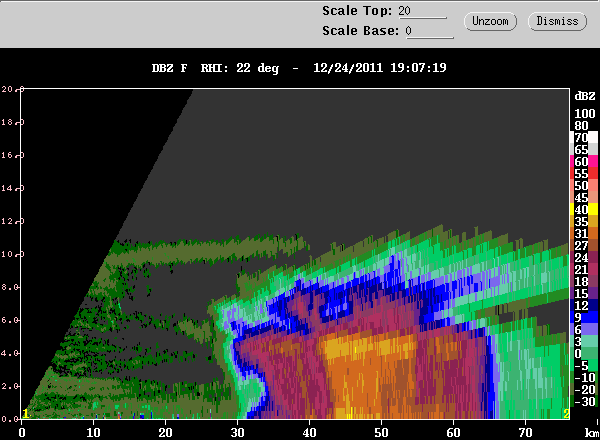Click the yellow endpoint marker 2
This screenshot has height=440, width=600.
[x=566, y=414]
